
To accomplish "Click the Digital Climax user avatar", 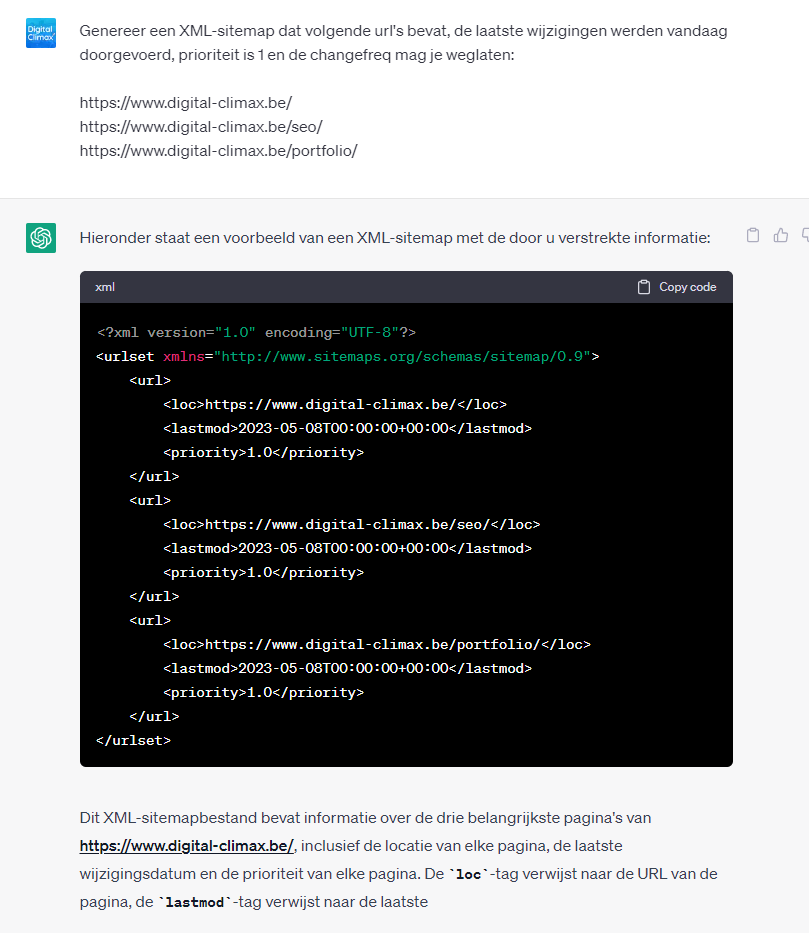I will (41, 33).
